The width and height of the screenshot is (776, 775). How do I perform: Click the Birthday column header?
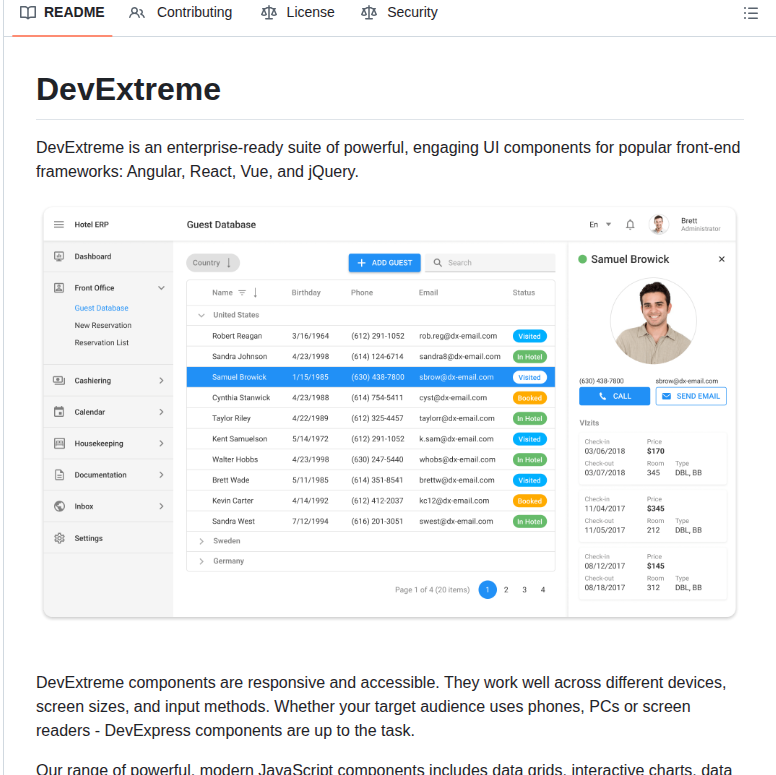click(306, 293)
